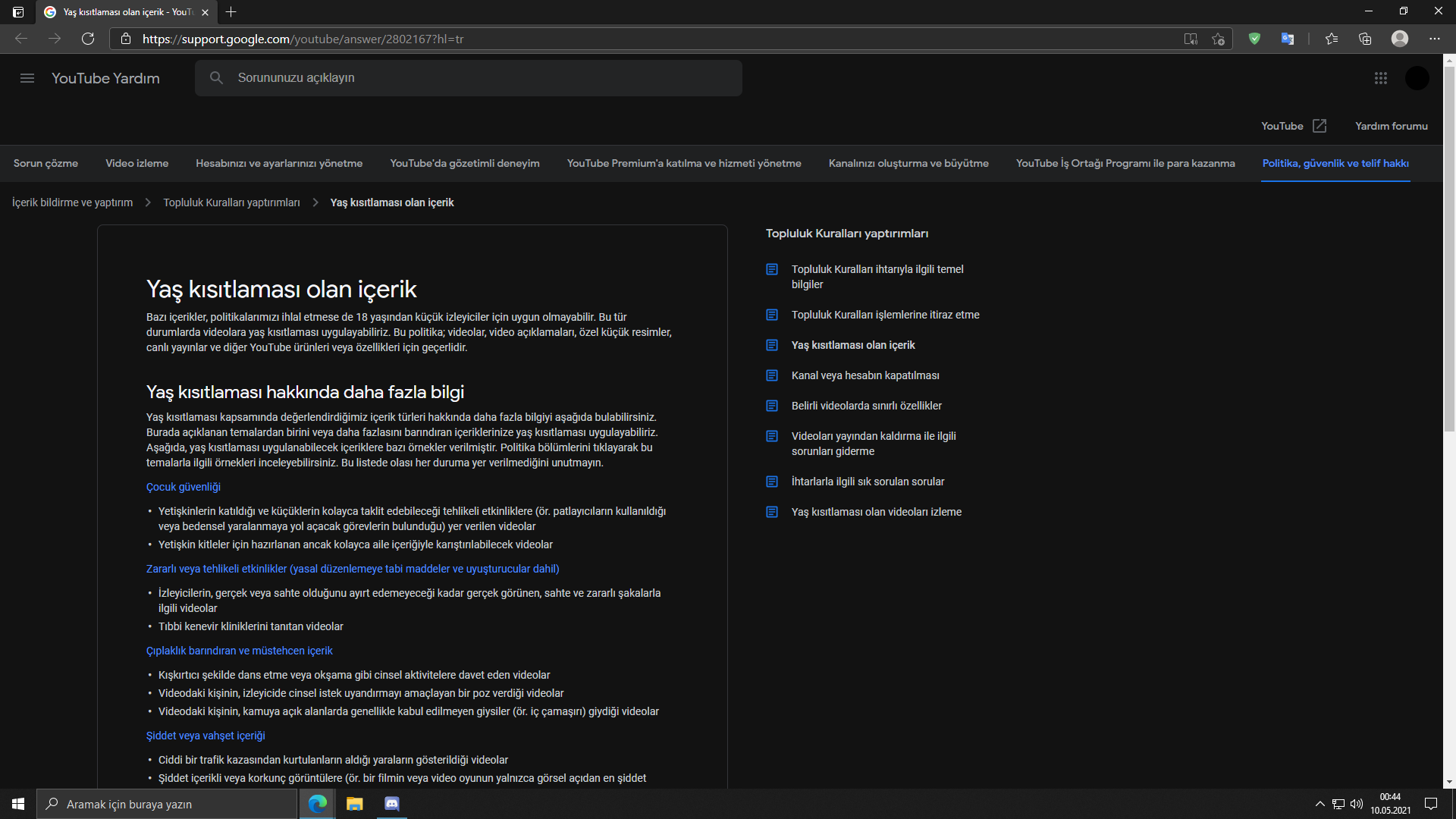This screenshot has height=819, width=1456.
Task: Click the volume speaker tray icon
Action: point(1357,804)
